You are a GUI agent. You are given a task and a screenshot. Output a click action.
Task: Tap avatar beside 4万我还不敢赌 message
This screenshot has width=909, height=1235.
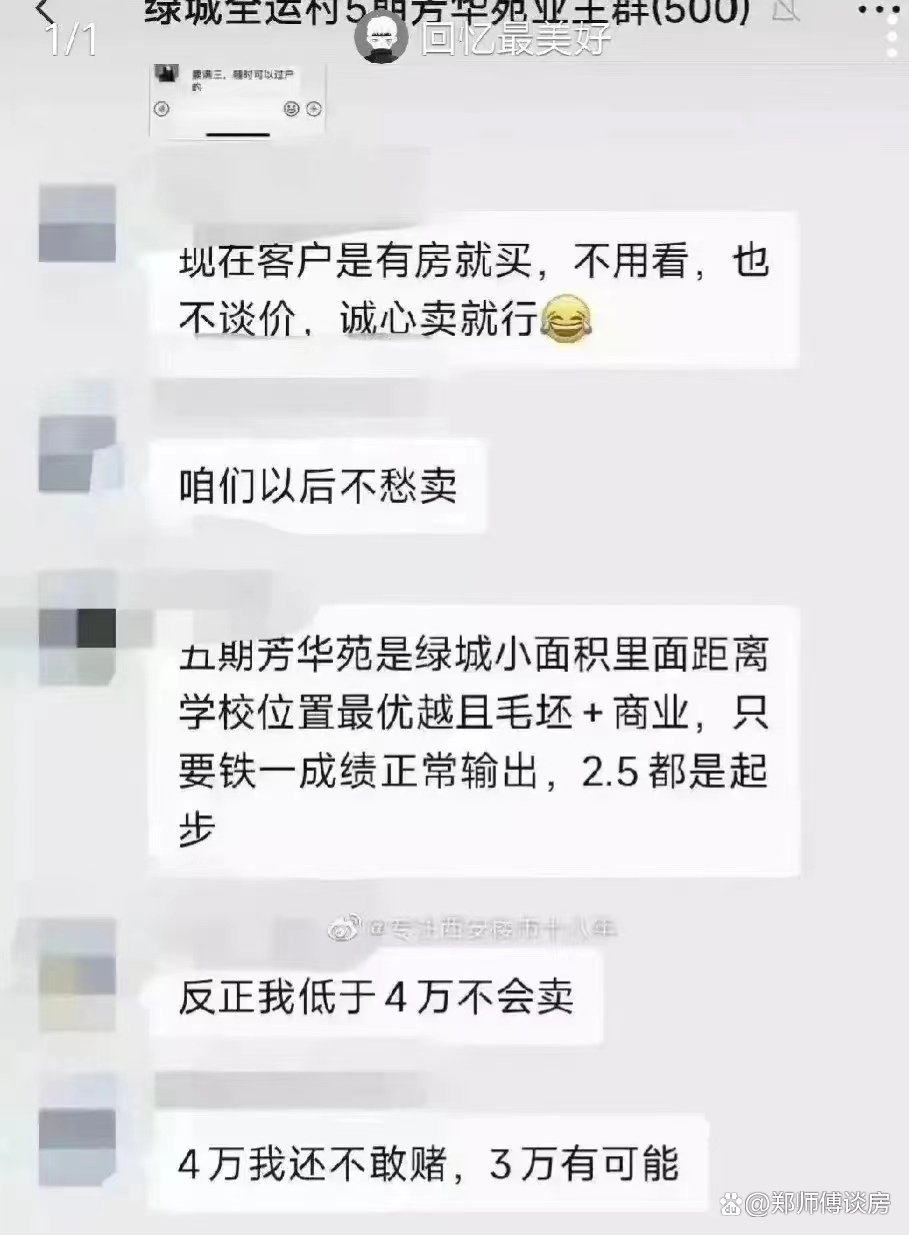[x=77, y=1135]
